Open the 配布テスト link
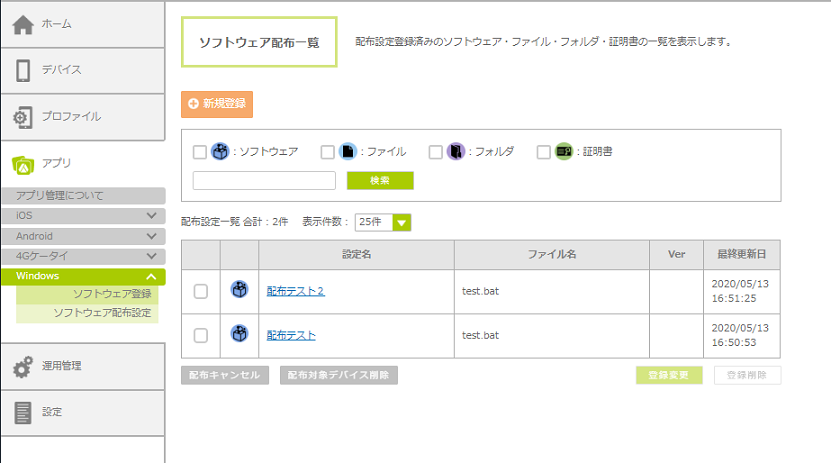831x463 pixels. [x=291, y=335]
